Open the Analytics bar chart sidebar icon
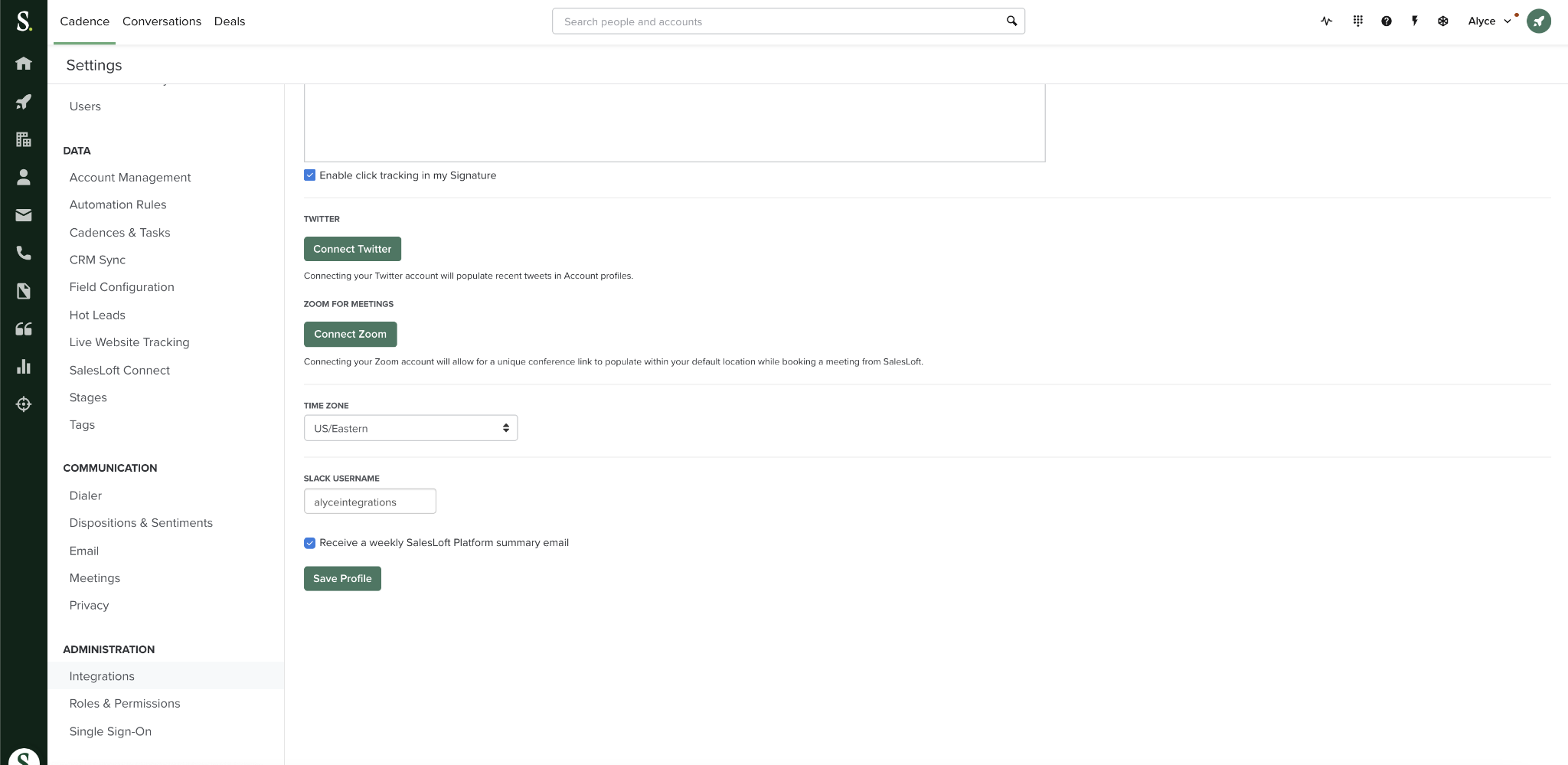The image size is (1568, 765). click(24, 367)
